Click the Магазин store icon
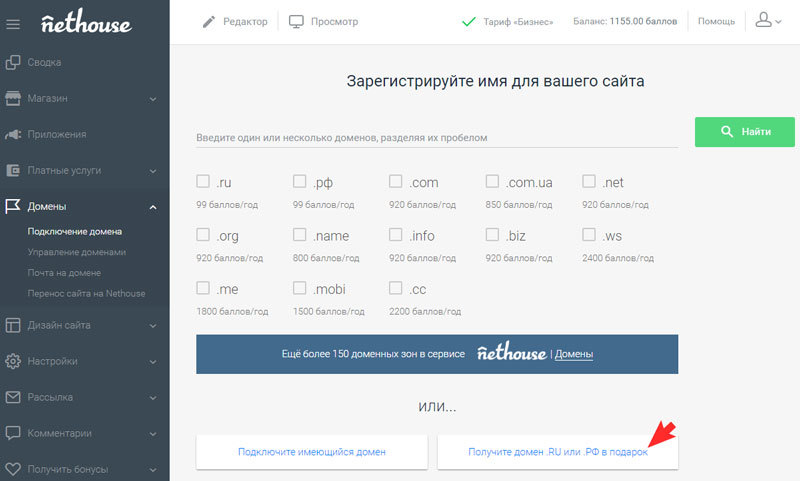800x481 pixels. tap(13, 98)
